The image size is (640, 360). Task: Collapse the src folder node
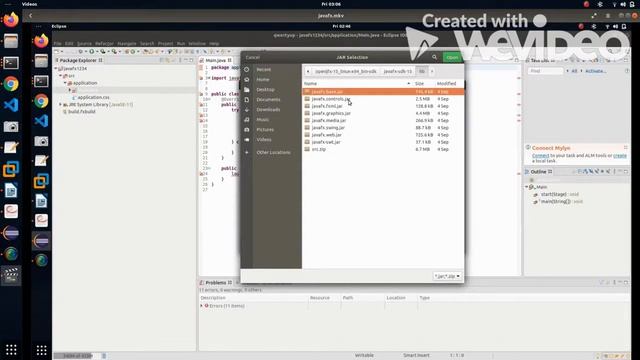coord(60,76)
